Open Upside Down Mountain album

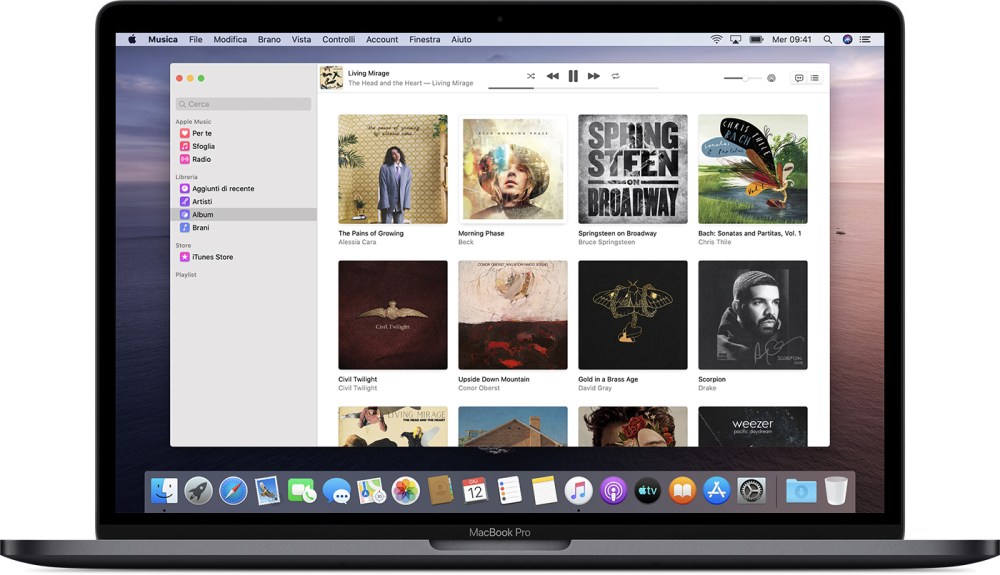tap(513, 315)
